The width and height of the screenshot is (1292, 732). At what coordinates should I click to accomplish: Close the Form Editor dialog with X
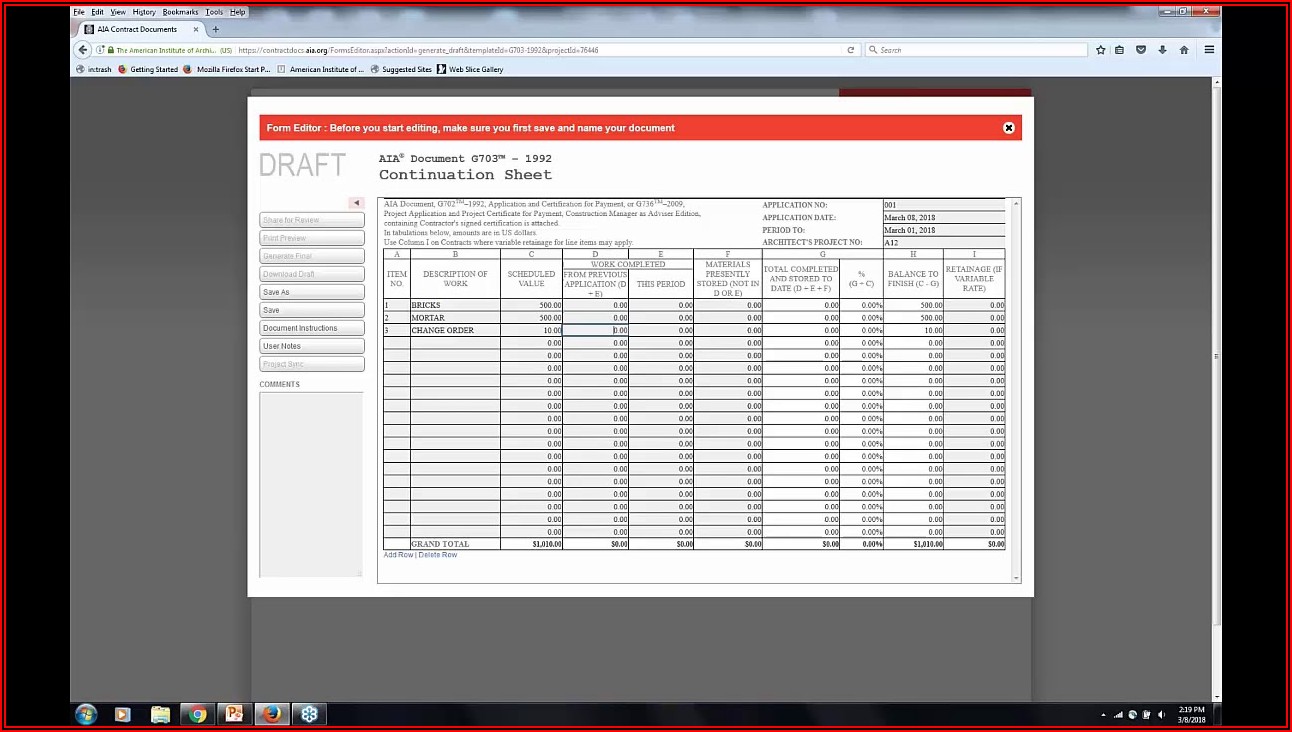point(1008,128)
